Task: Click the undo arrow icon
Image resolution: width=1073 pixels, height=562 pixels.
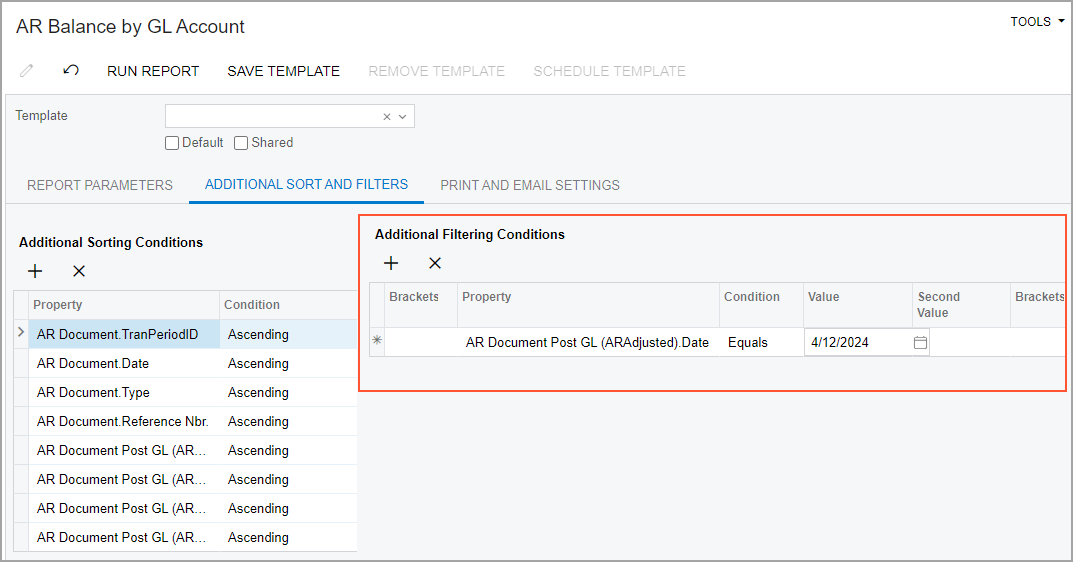Action: [x=71, y=71]
